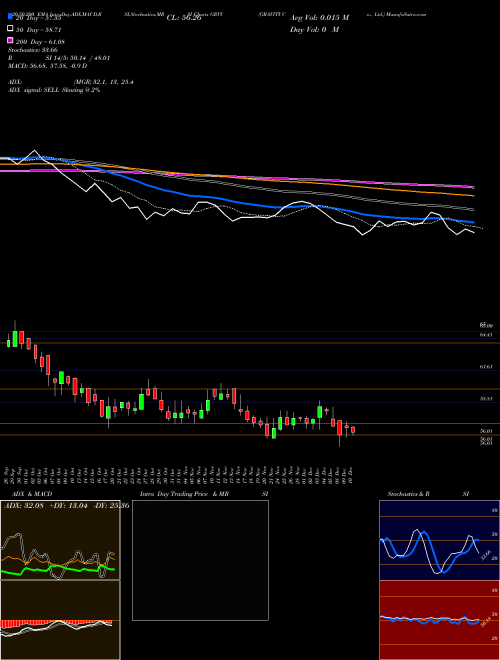Click the 61.61 price axis label

tap(486, 367)
